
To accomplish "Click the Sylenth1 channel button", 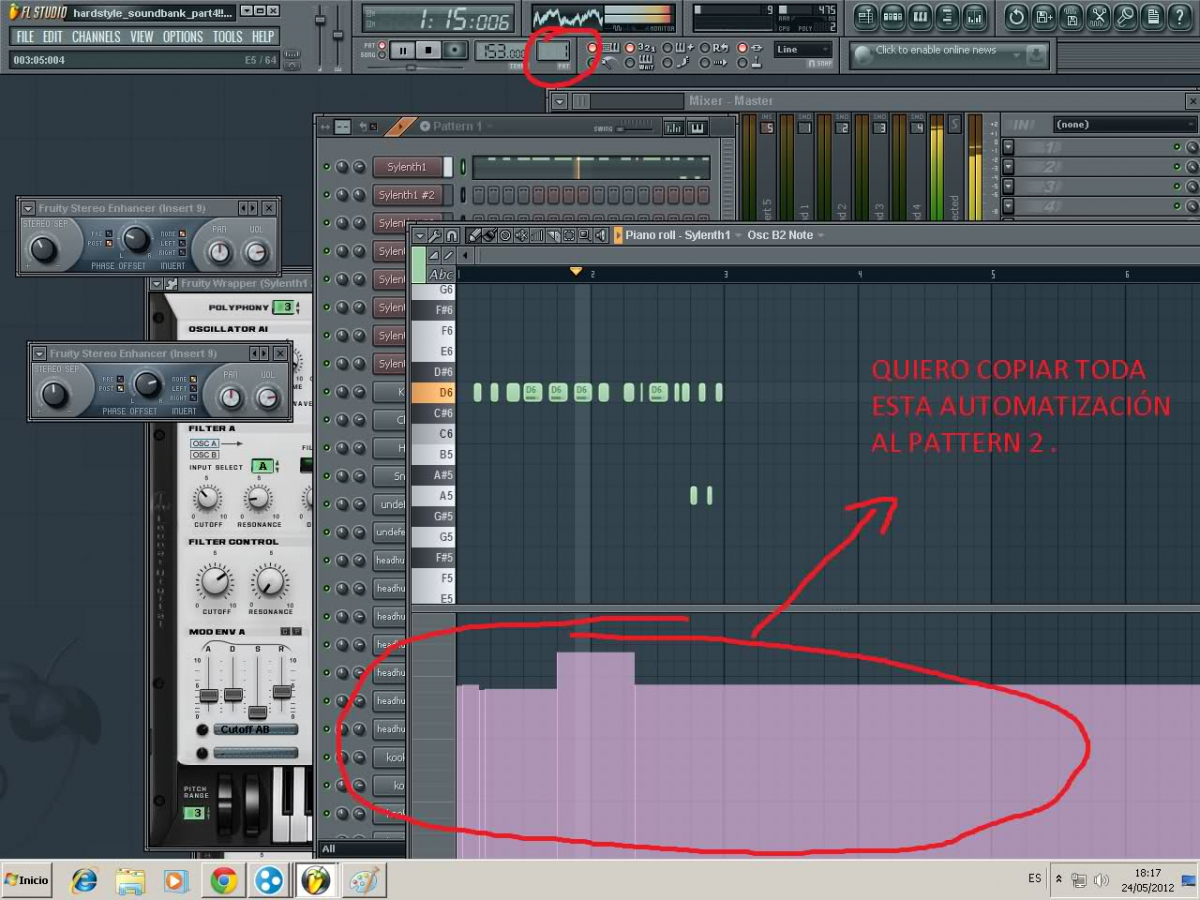I will click(407, 167).
